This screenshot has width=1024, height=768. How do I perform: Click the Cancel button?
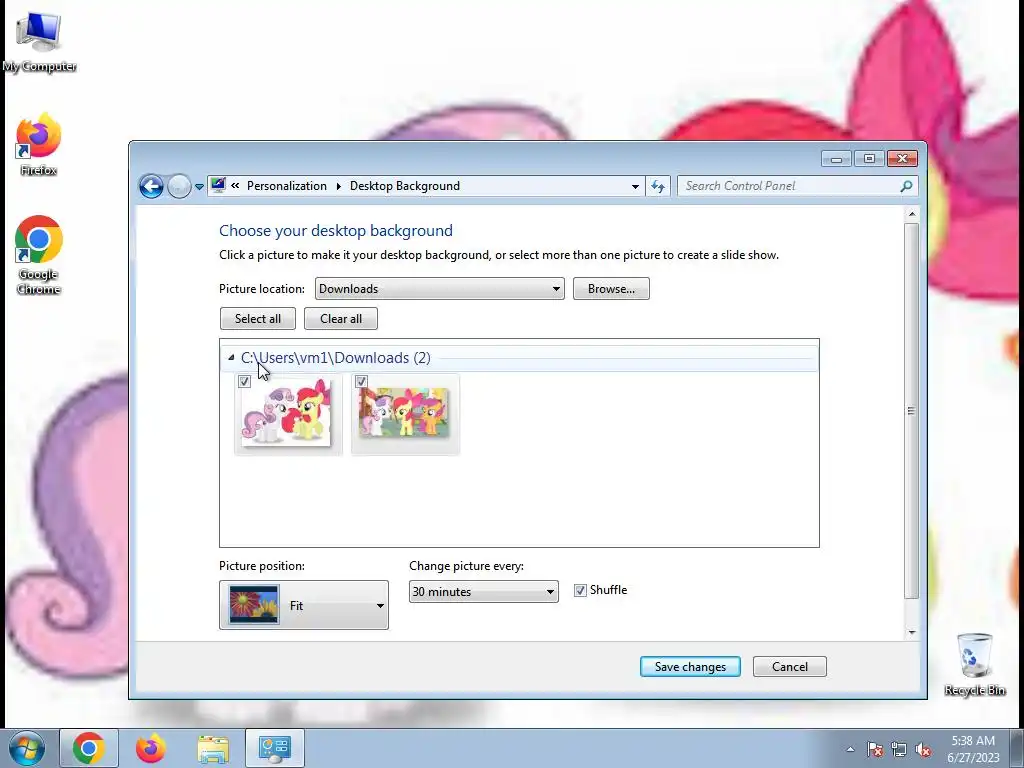click(790, 667)
